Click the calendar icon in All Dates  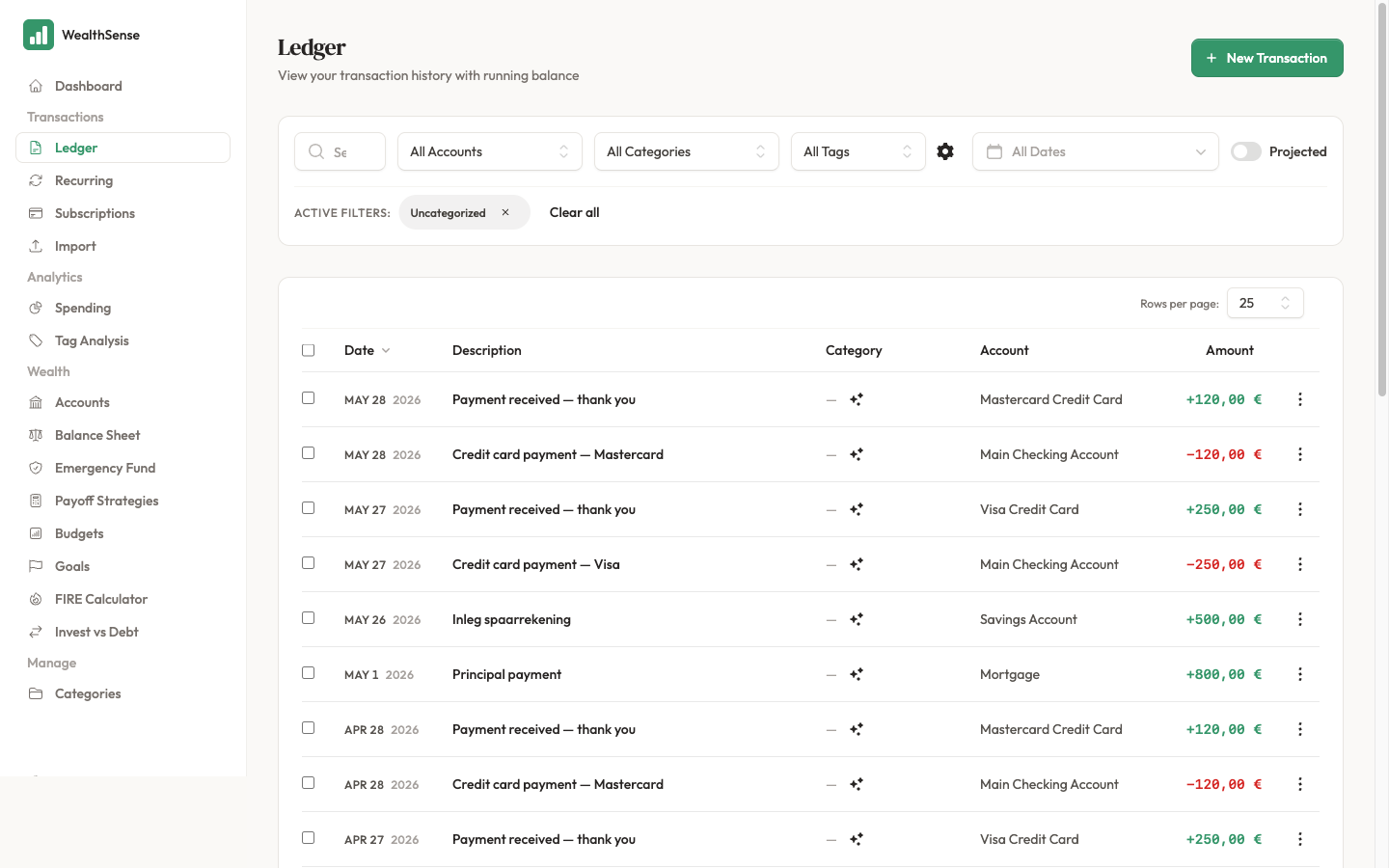coord(994,151)
